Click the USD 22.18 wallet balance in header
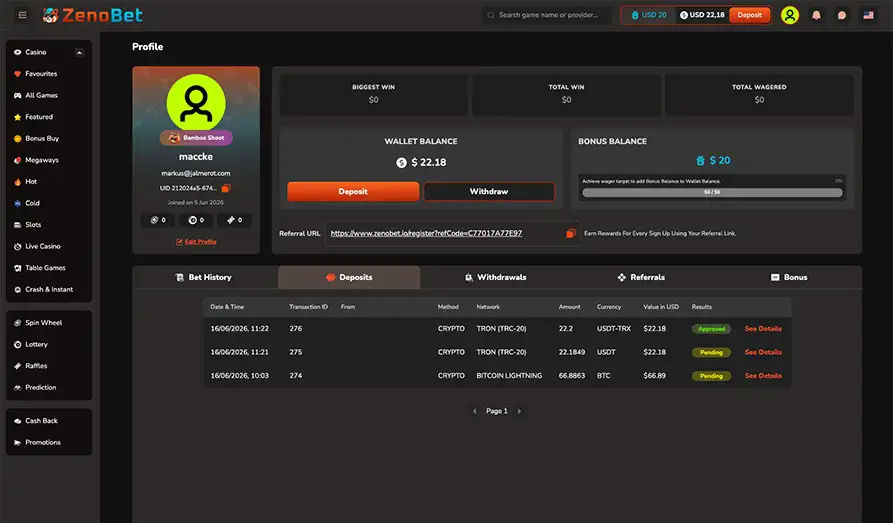The height and width of the screenshot is (523, 893). [702, 15]
